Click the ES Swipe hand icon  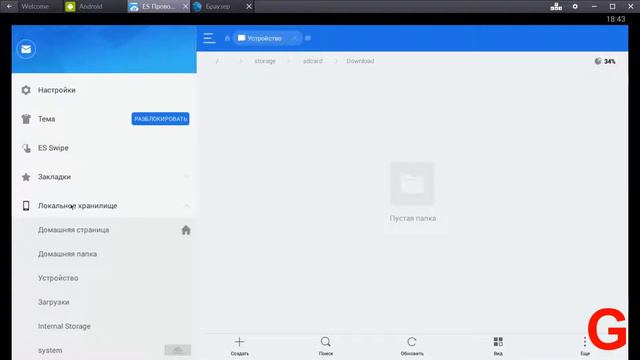pos(26,148)
